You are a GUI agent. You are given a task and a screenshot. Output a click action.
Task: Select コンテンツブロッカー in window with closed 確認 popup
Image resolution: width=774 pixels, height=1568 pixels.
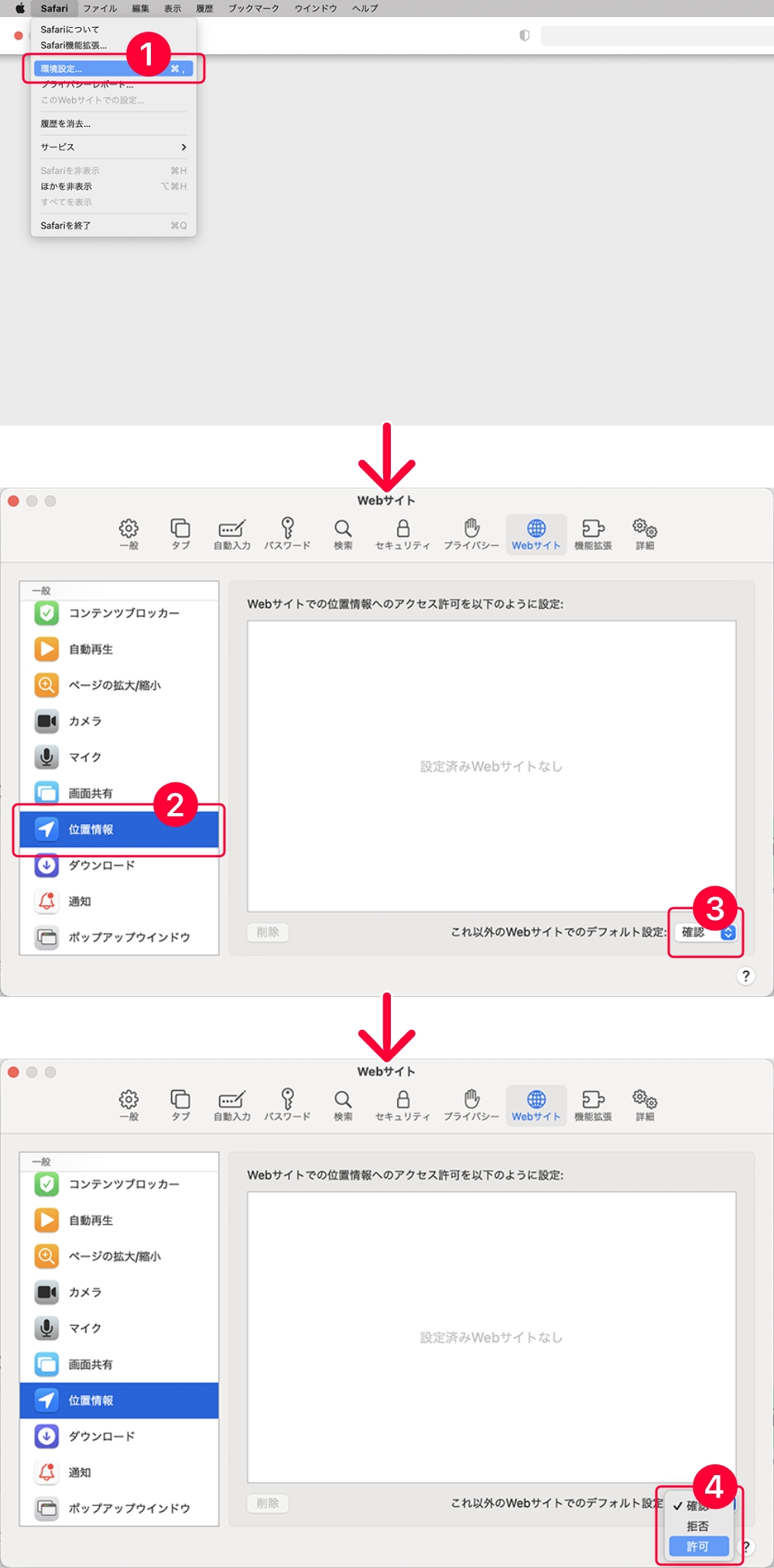pos(119,613)
